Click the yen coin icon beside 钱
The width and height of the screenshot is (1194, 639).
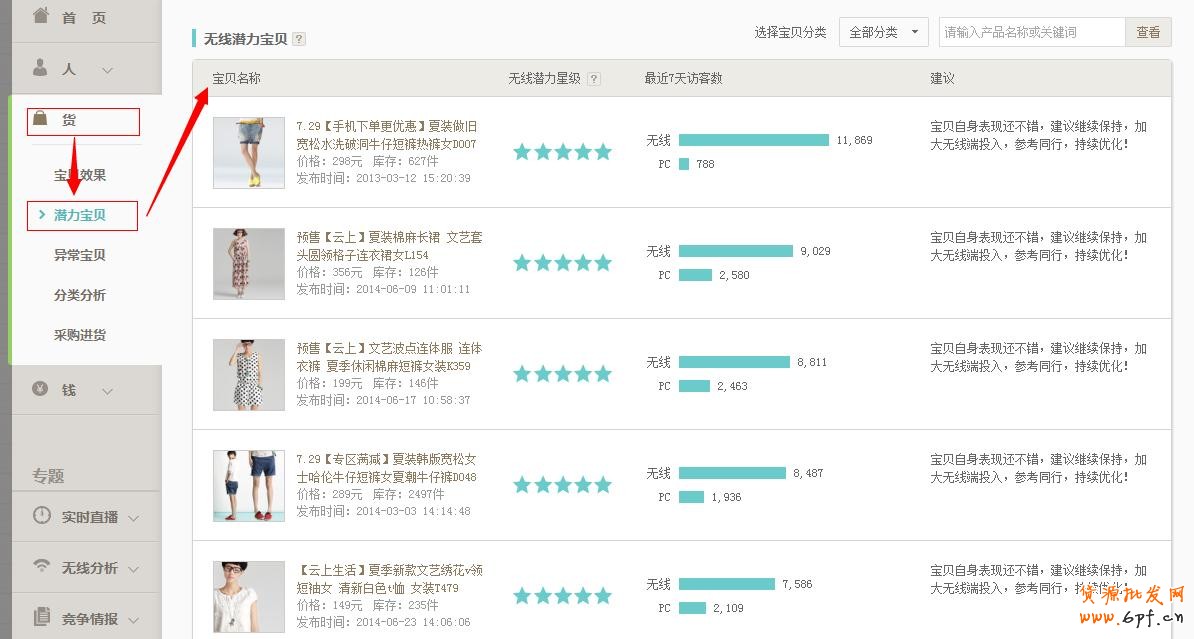click(41, 389)
